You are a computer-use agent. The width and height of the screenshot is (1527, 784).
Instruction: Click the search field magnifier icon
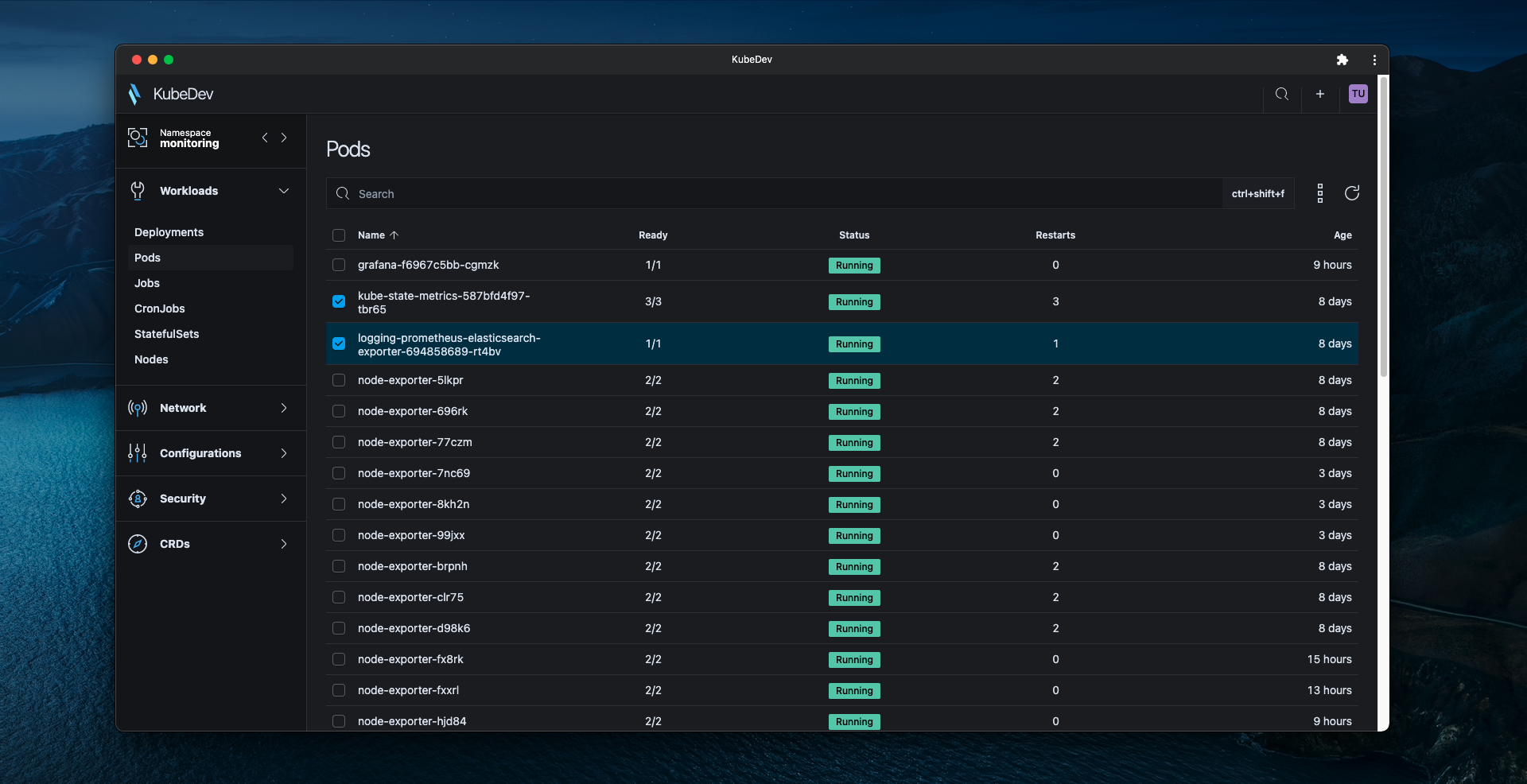click(x=343, y=193)
